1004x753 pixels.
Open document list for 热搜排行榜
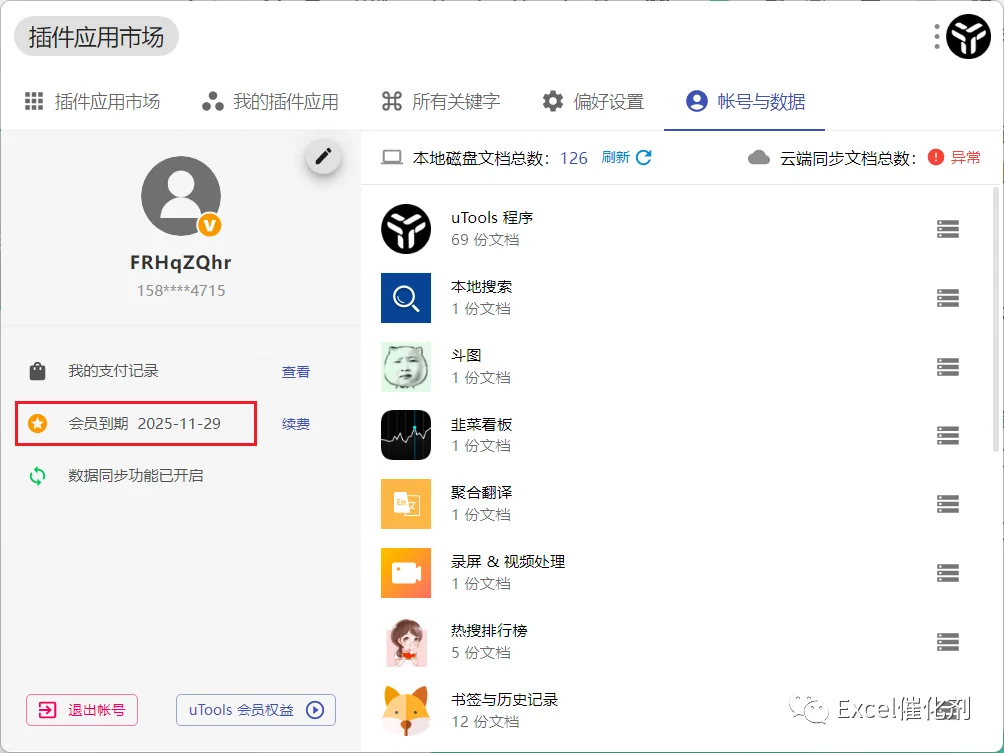click(948, 642)
